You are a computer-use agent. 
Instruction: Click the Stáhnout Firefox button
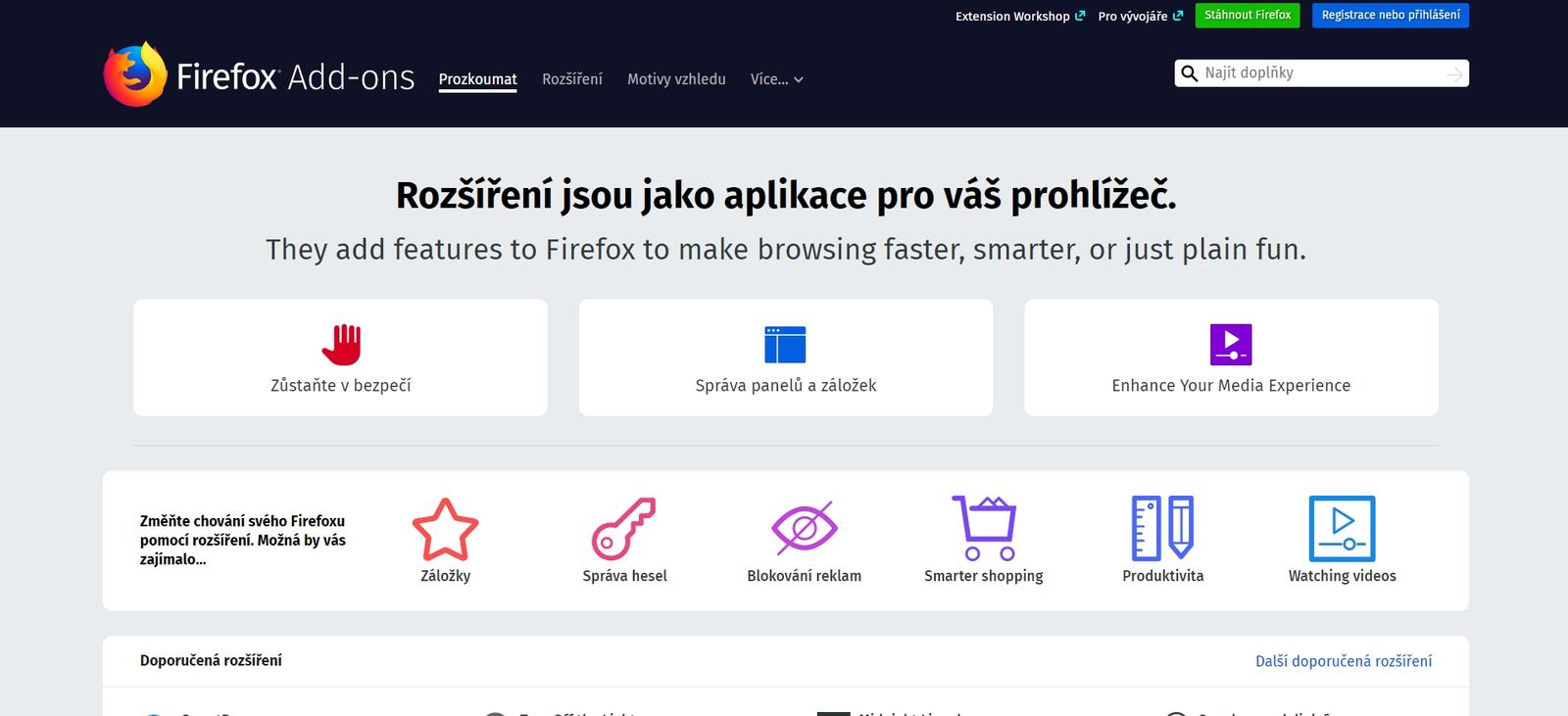coord(1248,16)
